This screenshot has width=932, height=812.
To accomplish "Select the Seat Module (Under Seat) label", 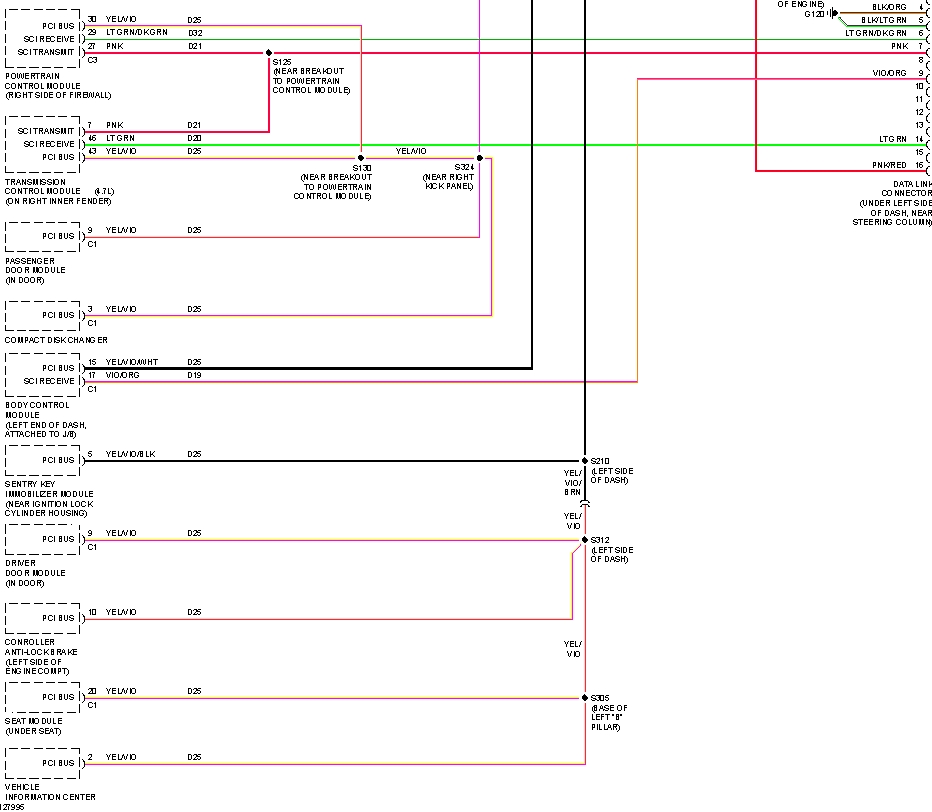I will [33, 726].
